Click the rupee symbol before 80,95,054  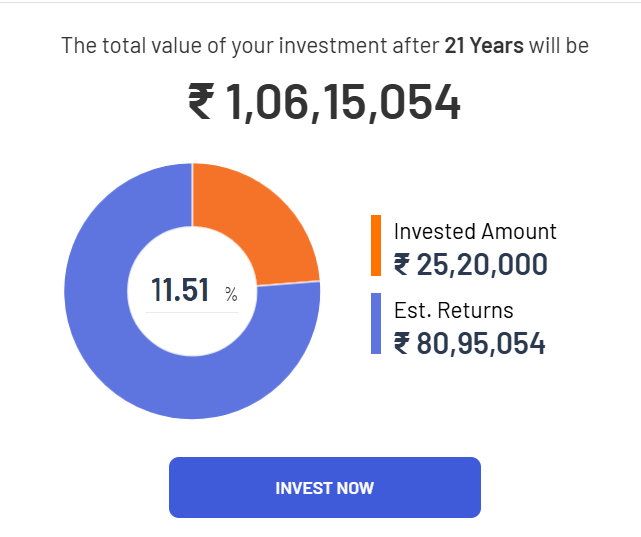[x=402, y=344]
